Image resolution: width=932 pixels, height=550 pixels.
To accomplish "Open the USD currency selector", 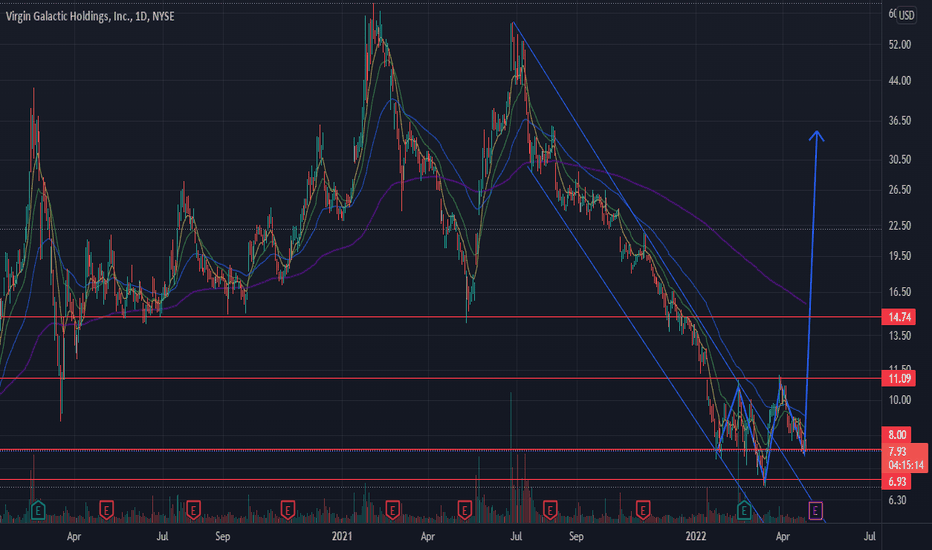I will [x=906, y=15].
